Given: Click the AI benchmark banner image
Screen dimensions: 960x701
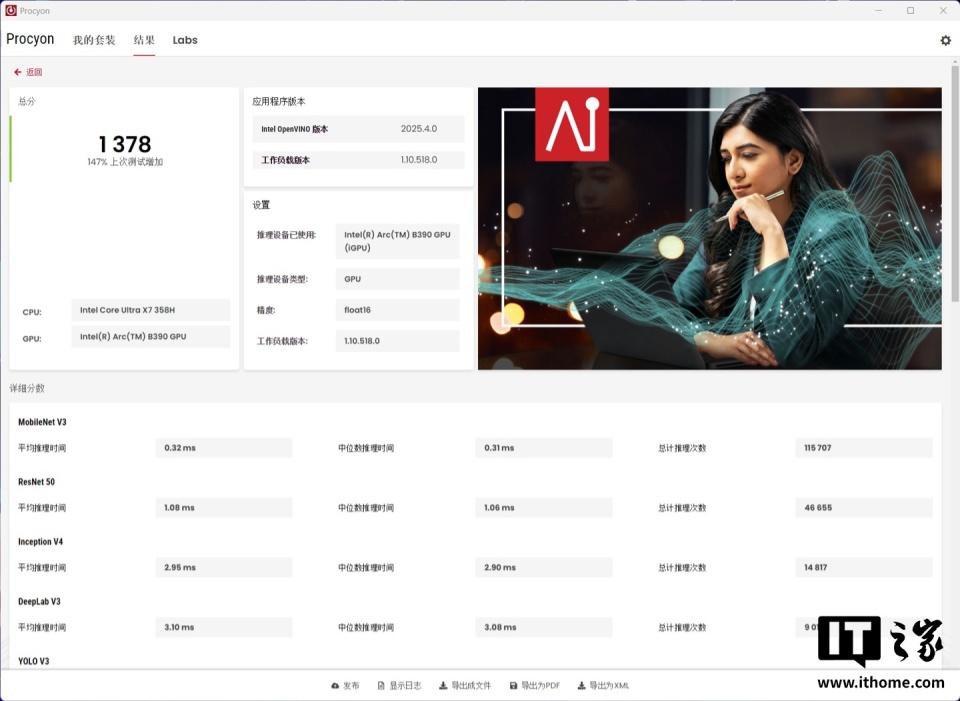Looking at the screenshot, I should (x=710, y=228).
